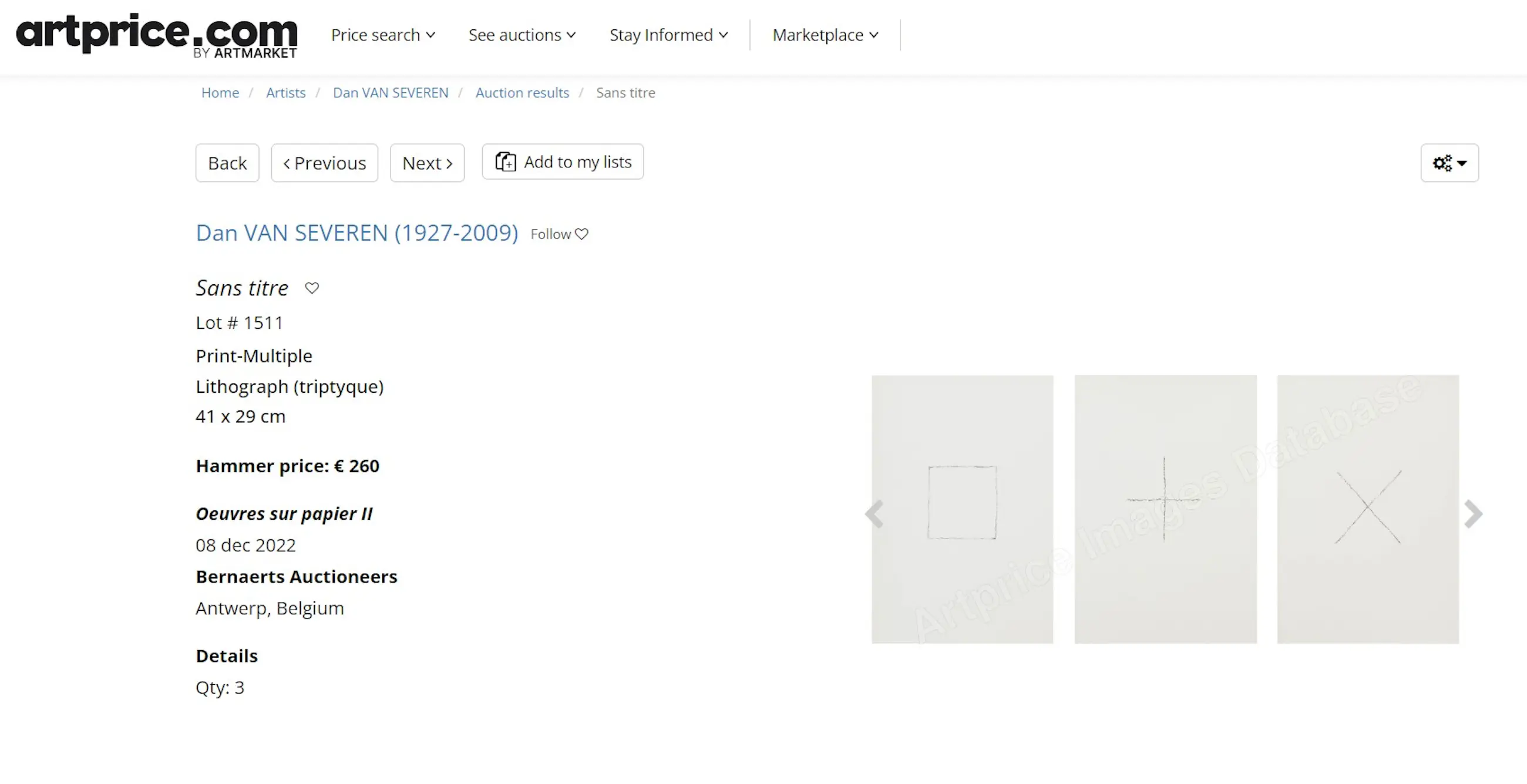This screenshot has height=784, width=1527.
Task: Go to the Next lot
Action: click(x=427, y=163)
